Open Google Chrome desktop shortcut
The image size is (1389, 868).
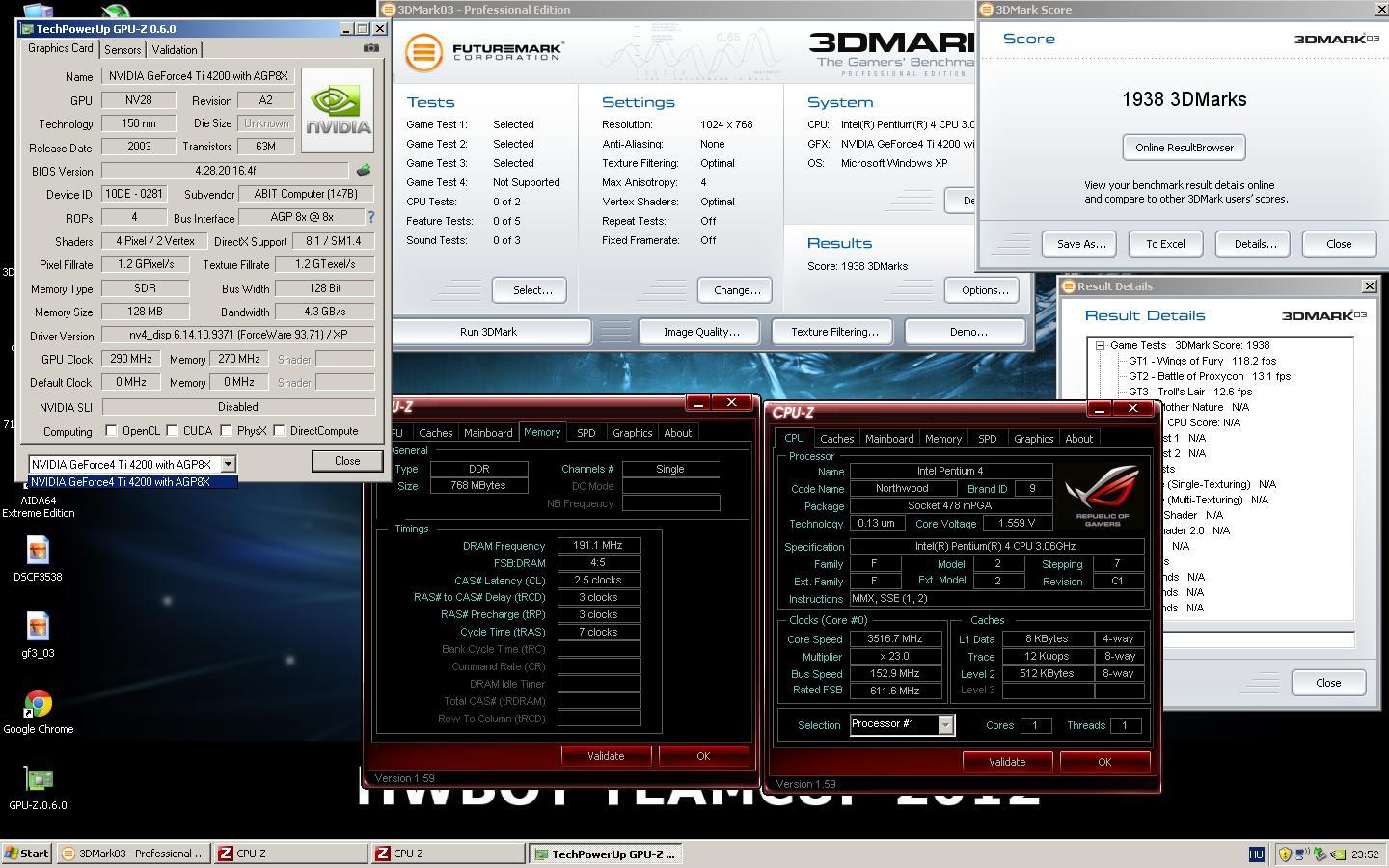(x=38, y=712)
